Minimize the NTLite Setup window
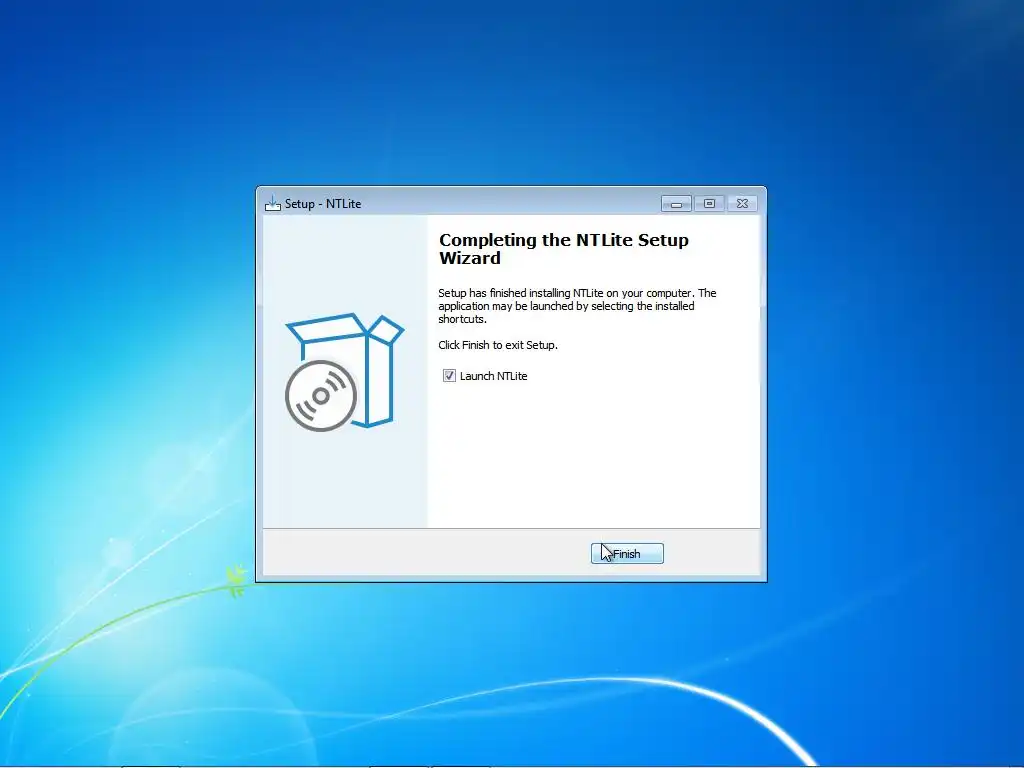This screenshot has height=768, width=1024. [x=676, y=204]
